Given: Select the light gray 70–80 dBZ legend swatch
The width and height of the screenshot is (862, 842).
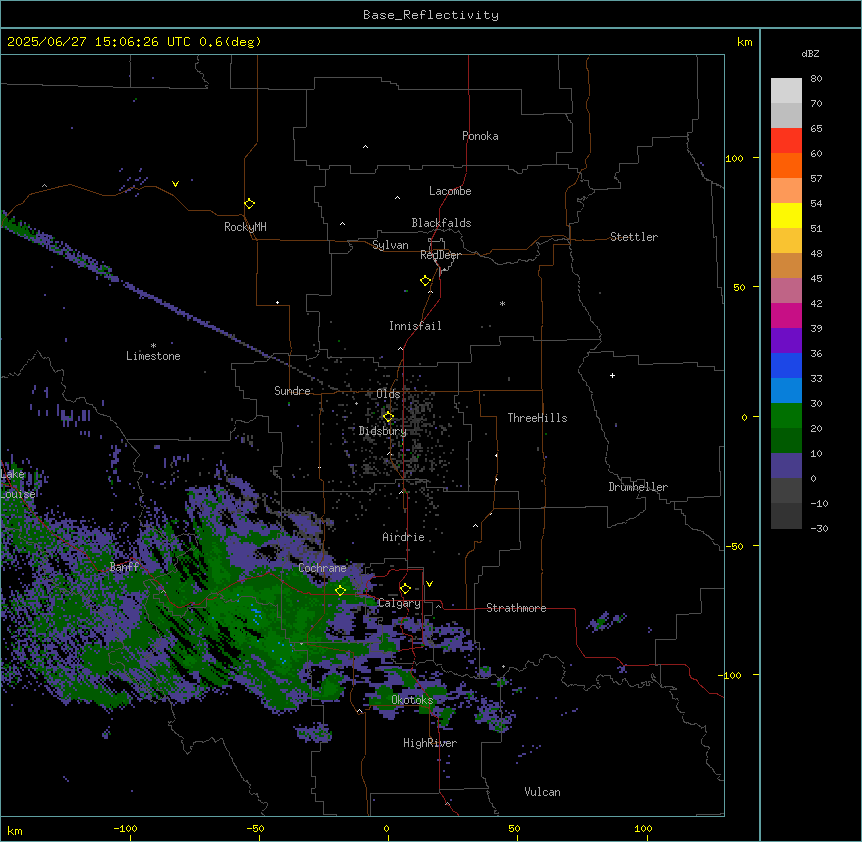Looking at the screenshot, I should [786, 90].
